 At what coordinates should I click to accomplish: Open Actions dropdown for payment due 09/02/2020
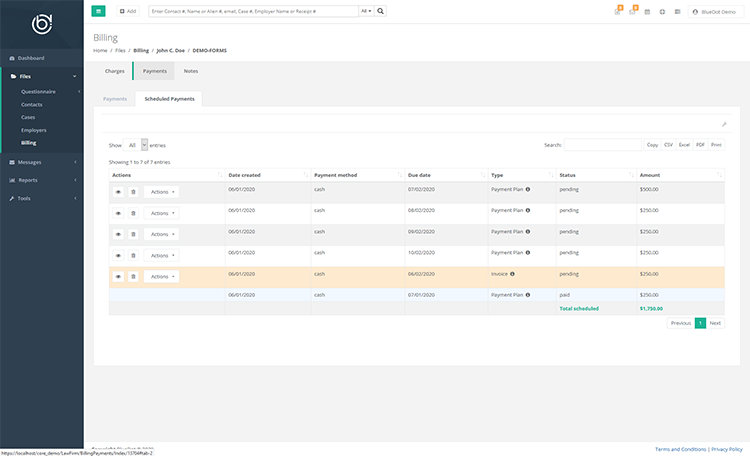click(x=162, y=234)
